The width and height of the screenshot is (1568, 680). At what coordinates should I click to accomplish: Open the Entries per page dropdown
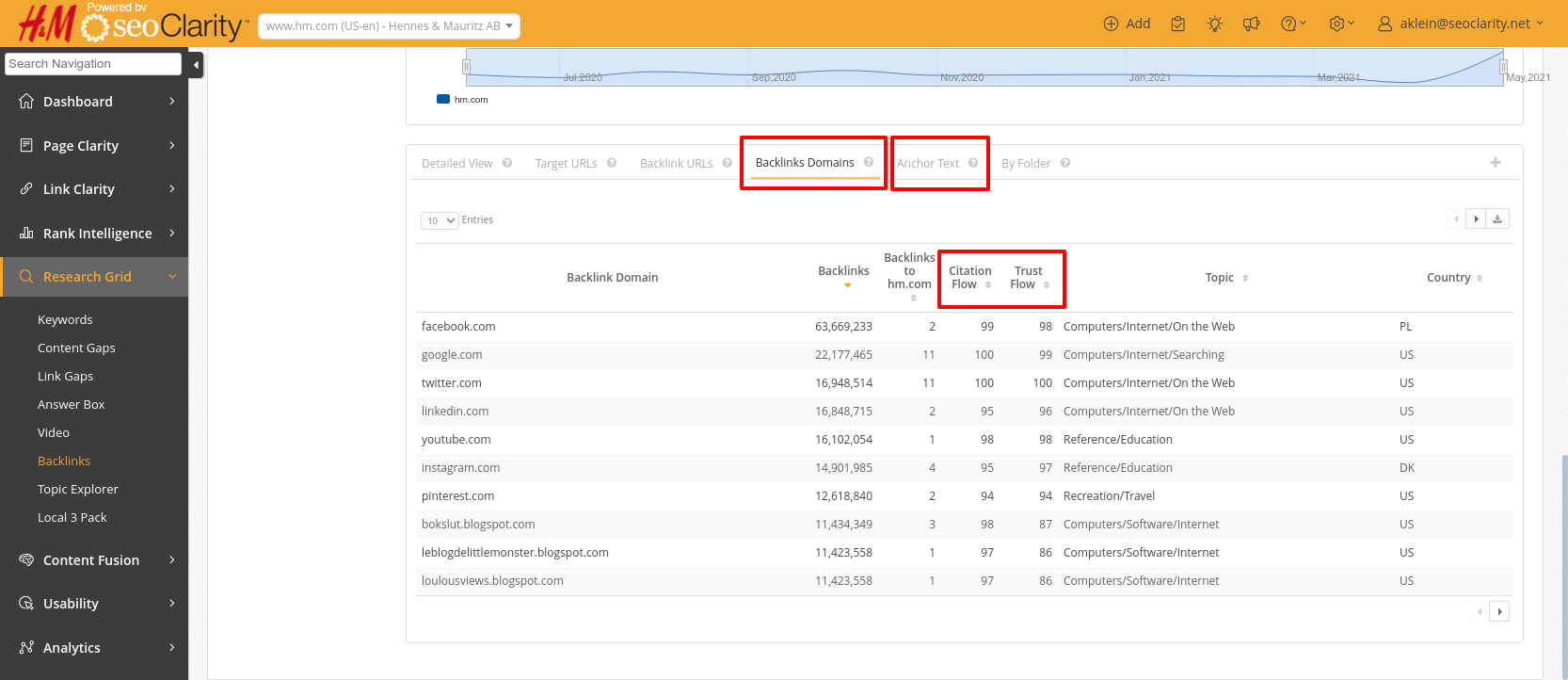440,220
